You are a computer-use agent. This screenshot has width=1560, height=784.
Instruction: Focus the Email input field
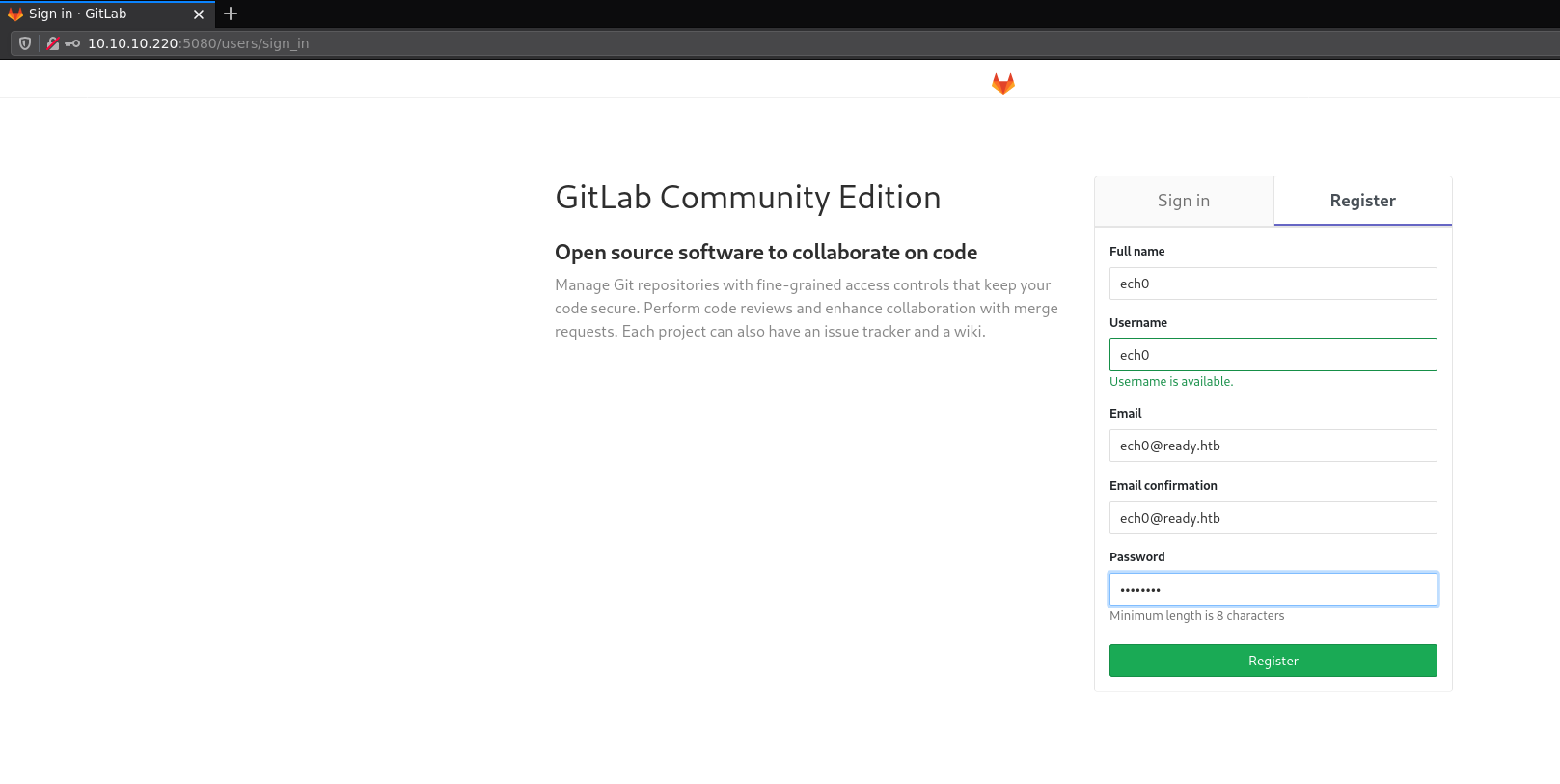pos(1273,446)
